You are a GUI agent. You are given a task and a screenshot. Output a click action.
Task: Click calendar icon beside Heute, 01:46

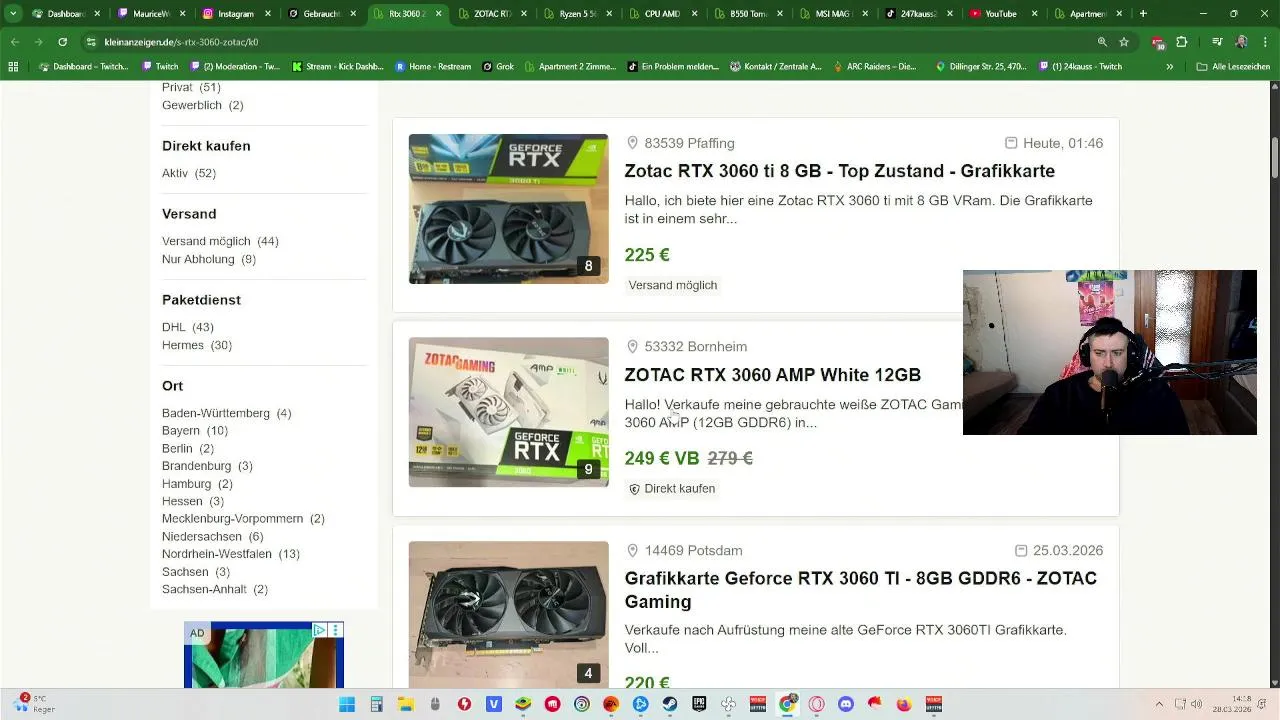pos(1011,143)
